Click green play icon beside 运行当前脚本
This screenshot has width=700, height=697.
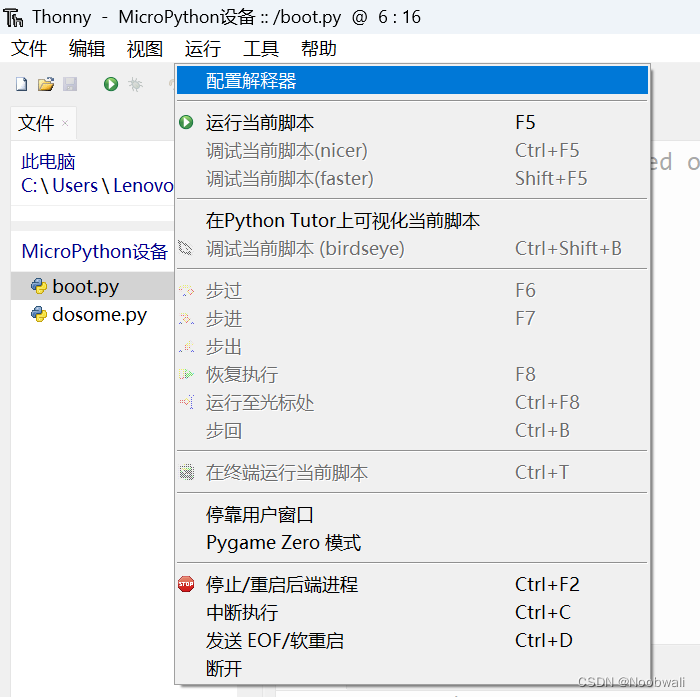point(186,122)
